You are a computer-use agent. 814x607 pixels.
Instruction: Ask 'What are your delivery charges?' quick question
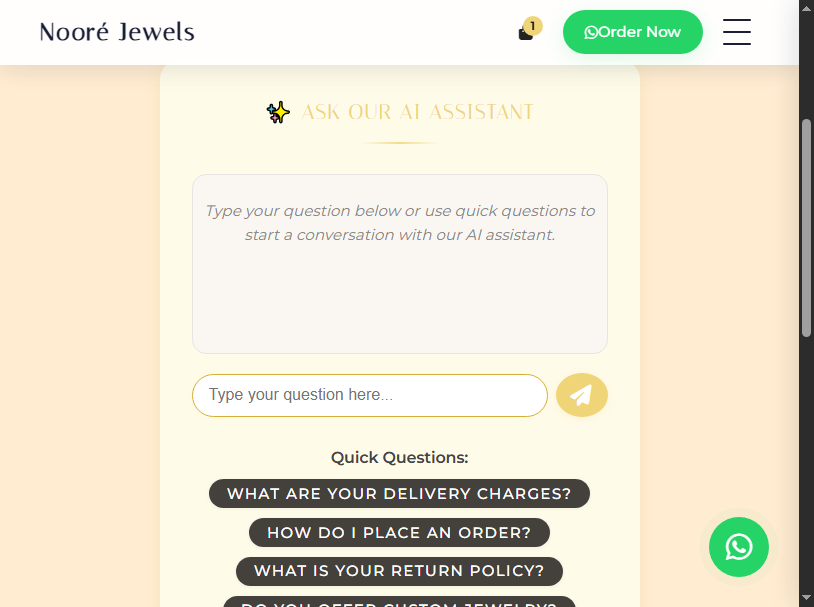coord(399,493)
